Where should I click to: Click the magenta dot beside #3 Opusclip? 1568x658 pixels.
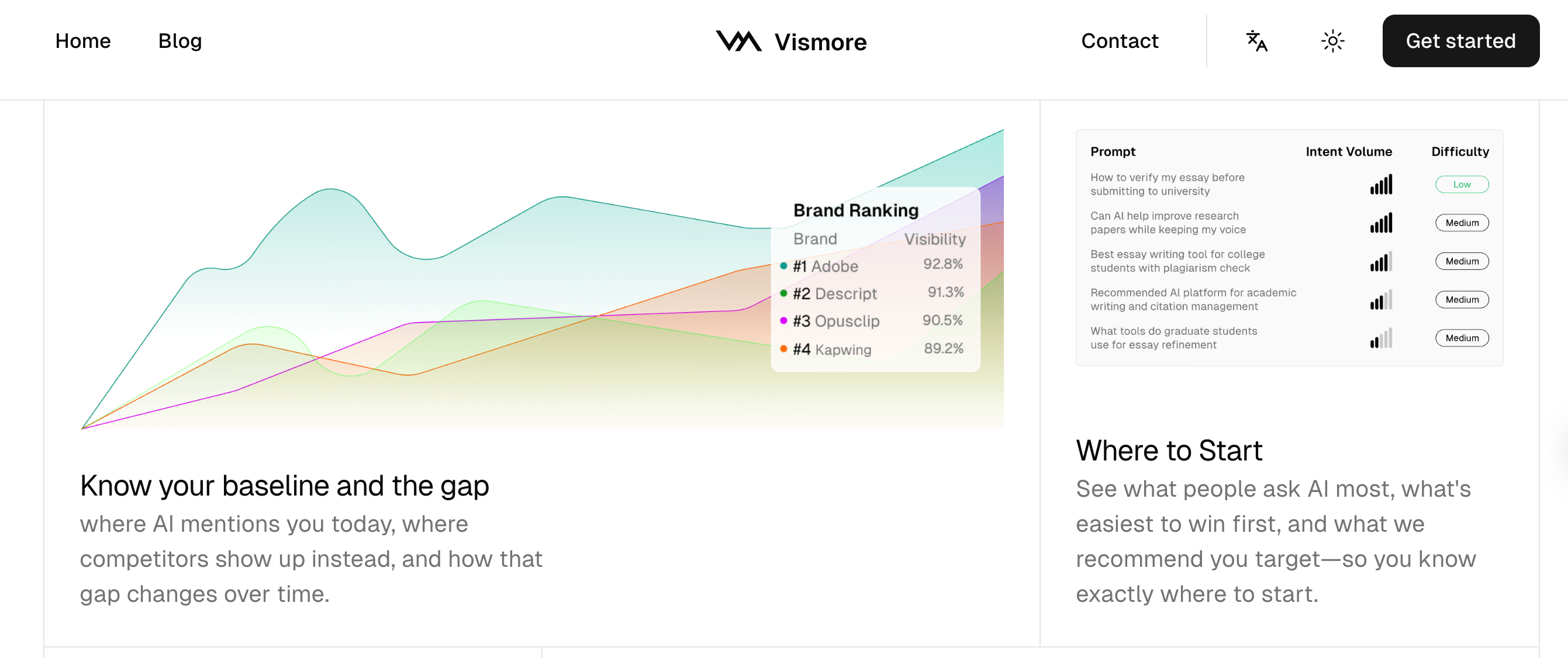click(783, 321)
